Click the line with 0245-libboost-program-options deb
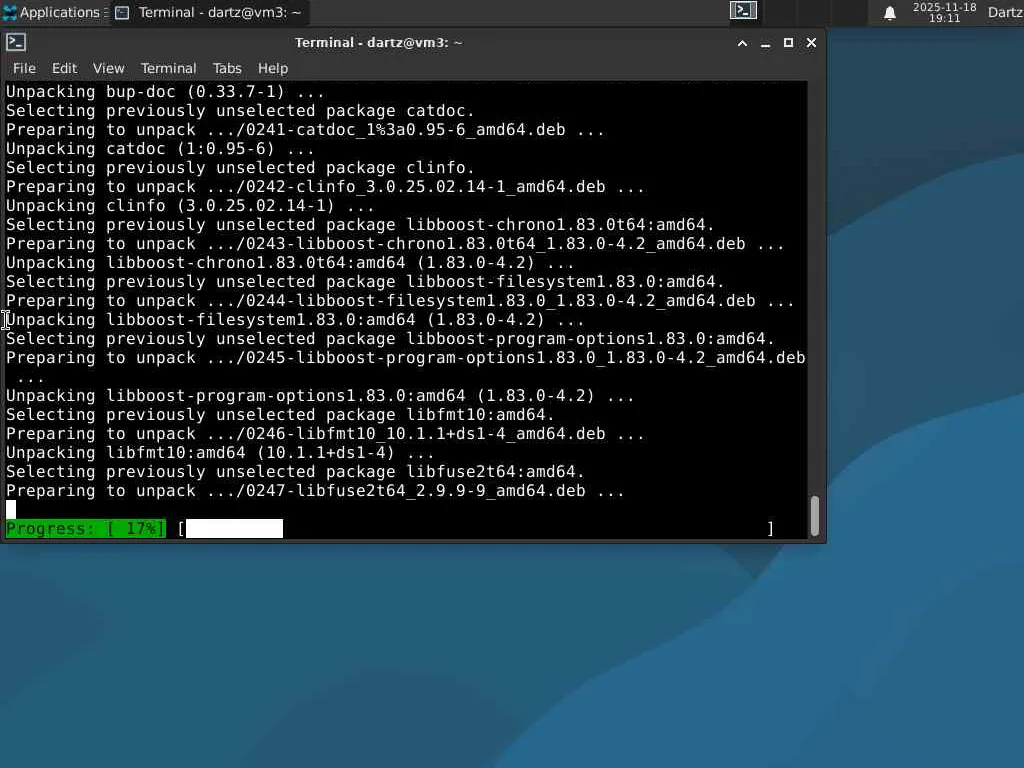 [x=406, y=367]
